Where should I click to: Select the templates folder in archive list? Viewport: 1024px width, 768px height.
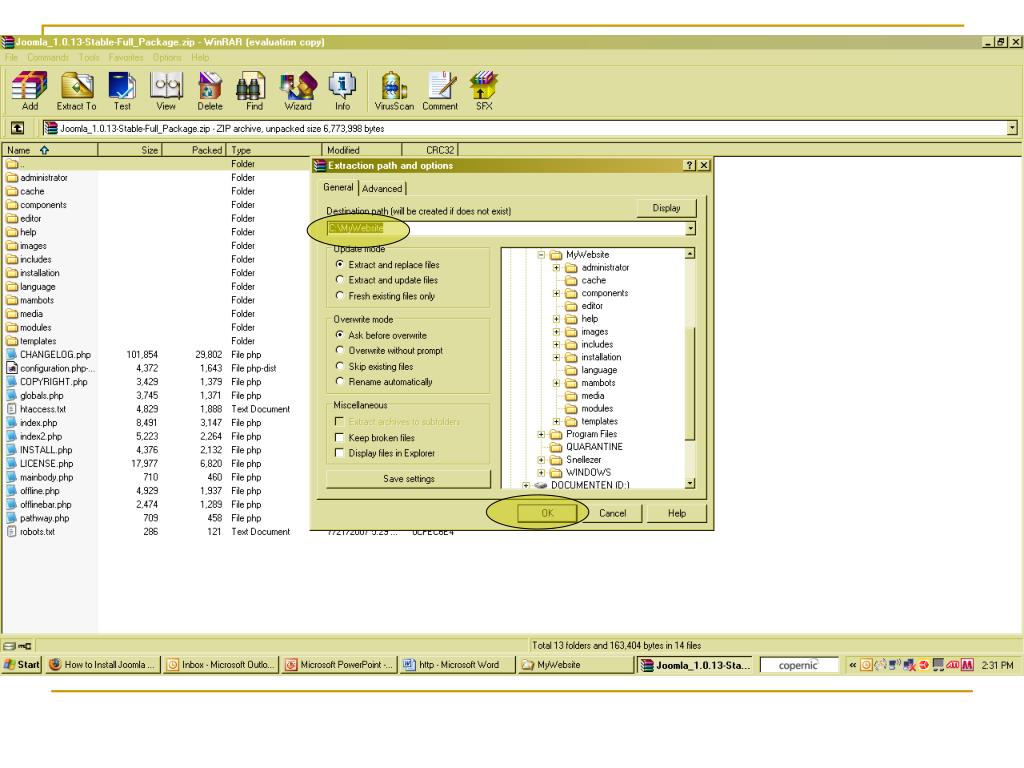(31, 341)
